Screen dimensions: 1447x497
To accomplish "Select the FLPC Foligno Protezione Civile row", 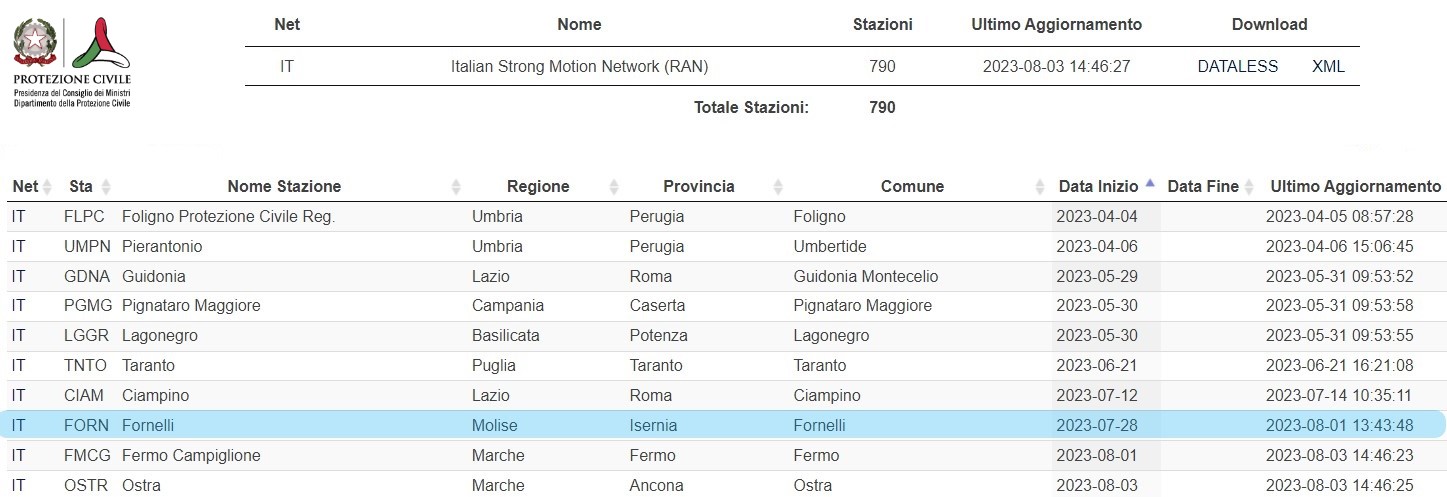I will 726,217.
